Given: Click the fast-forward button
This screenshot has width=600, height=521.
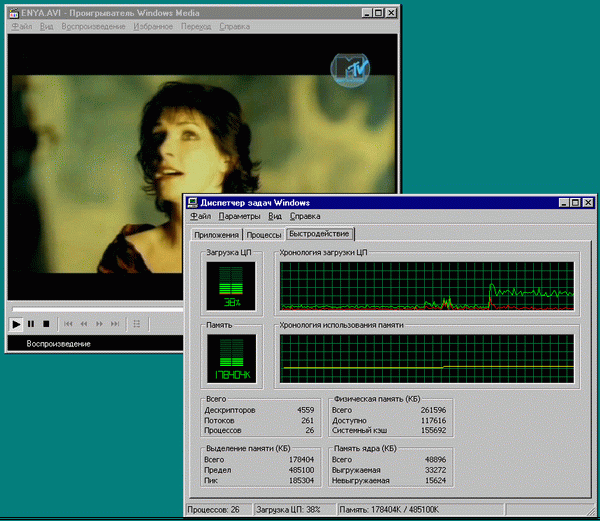Looking at the screenshot, I should [x=100, y=324].
